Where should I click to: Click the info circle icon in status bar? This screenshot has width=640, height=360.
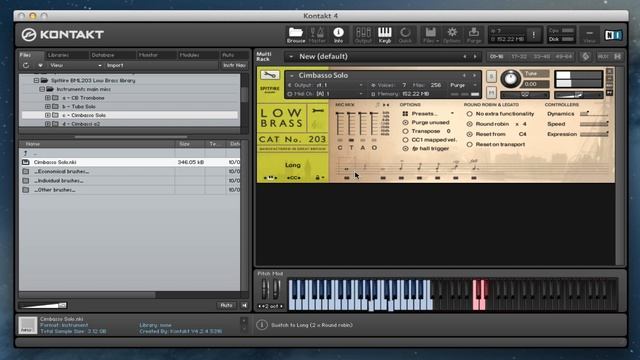point(262,325)
